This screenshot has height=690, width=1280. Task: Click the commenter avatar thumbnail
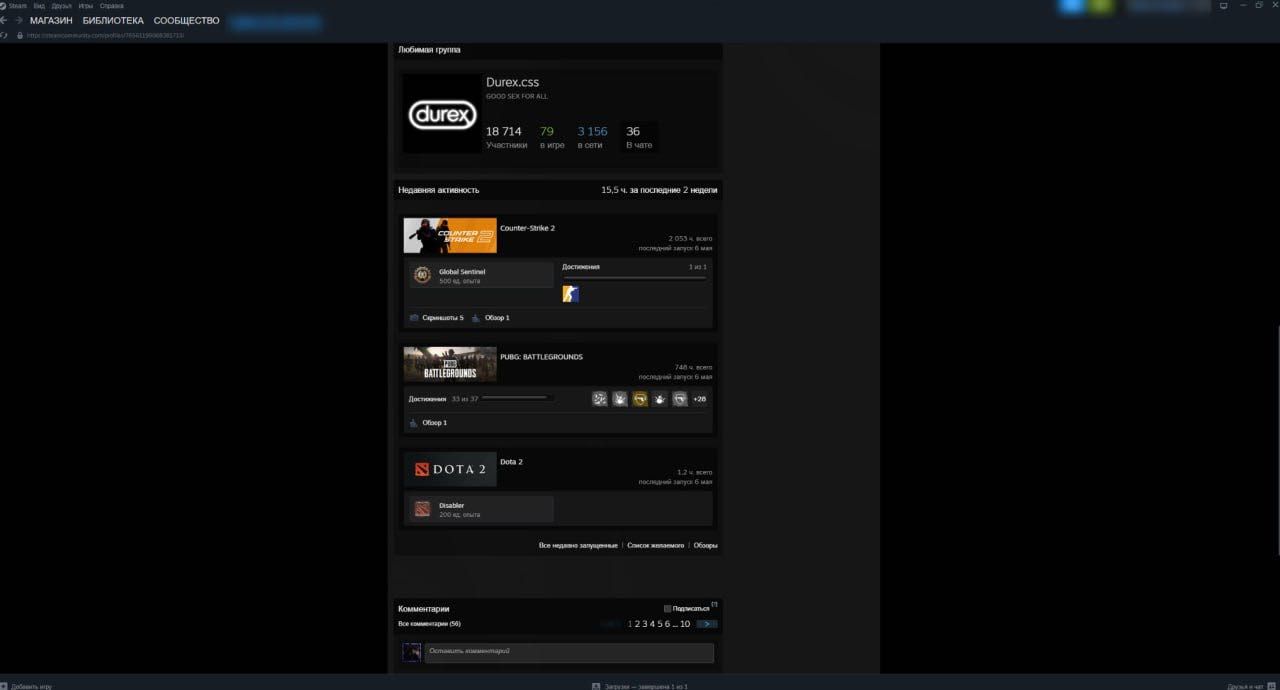411,652
